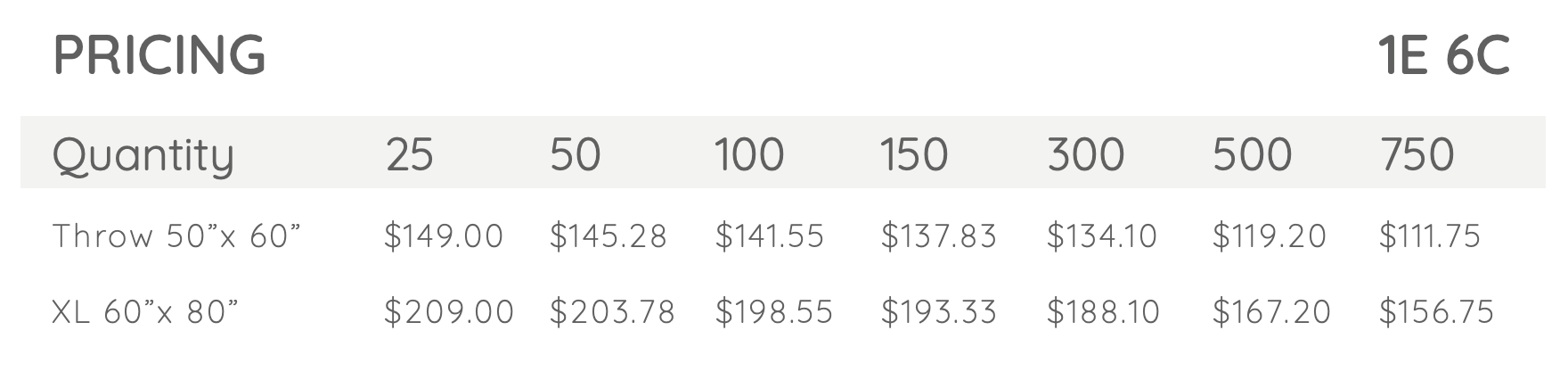
Task: Select the 25 quantity column header
Action: (410, 154)
